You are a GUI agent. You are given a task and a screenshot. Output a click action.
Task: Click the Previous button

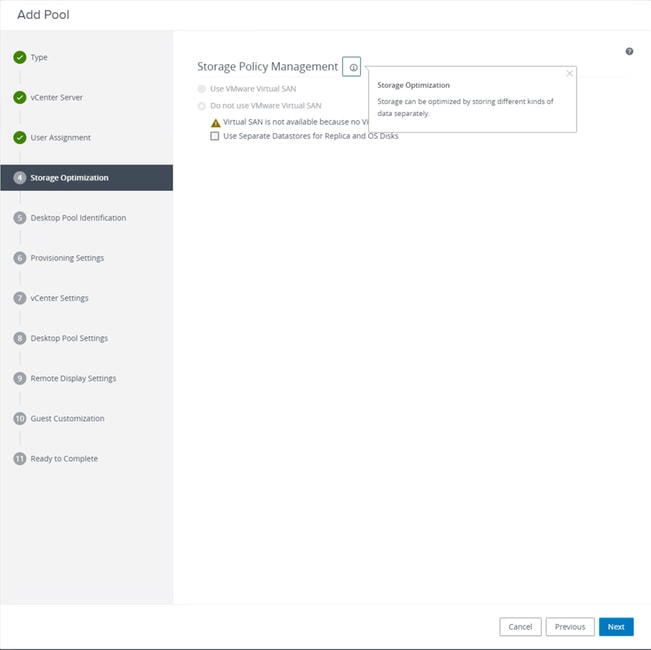point(570,627)
